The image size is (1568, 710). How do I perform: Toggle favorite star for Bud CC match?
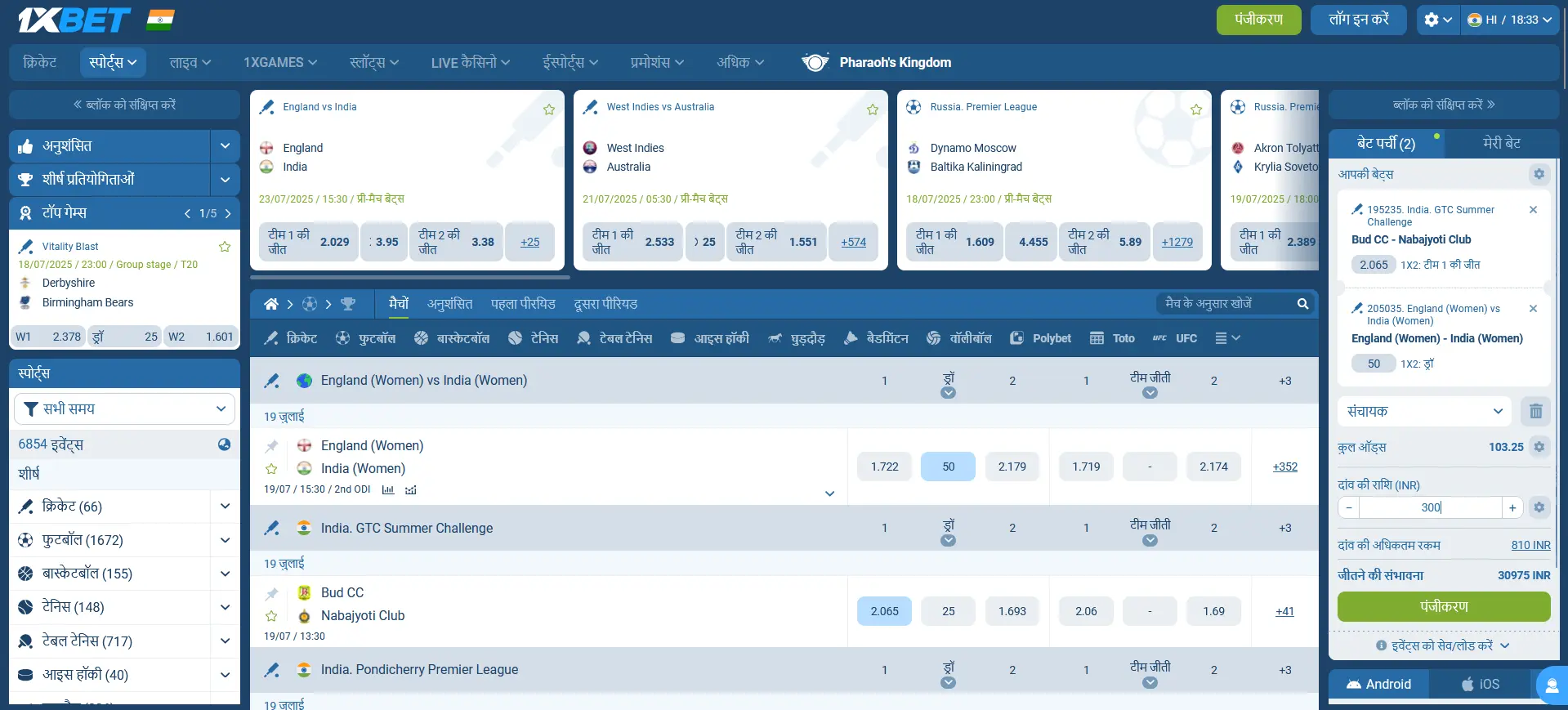pyautogui.click(x=271, y=616)
